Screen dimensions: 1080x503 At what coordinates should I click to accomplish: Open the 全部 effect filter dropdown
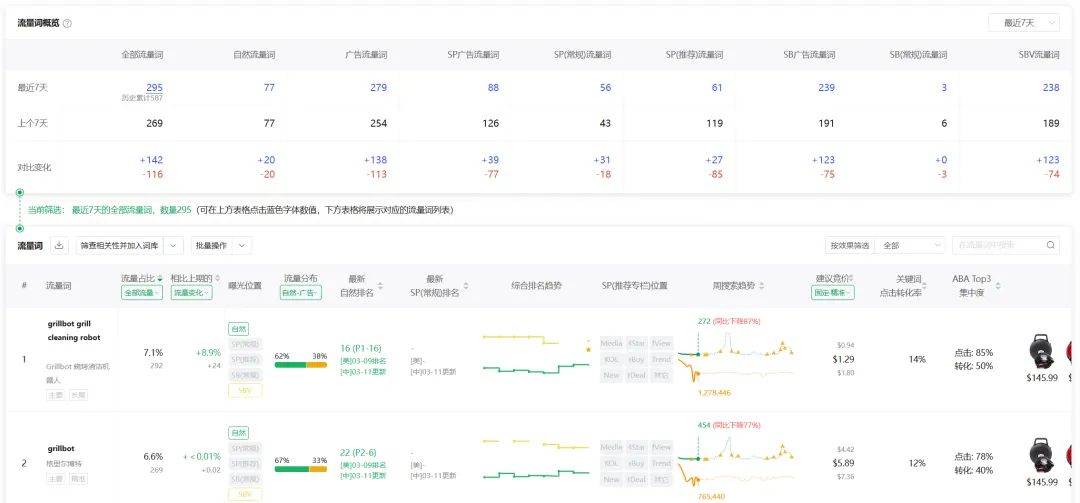[x=909, y=245]
